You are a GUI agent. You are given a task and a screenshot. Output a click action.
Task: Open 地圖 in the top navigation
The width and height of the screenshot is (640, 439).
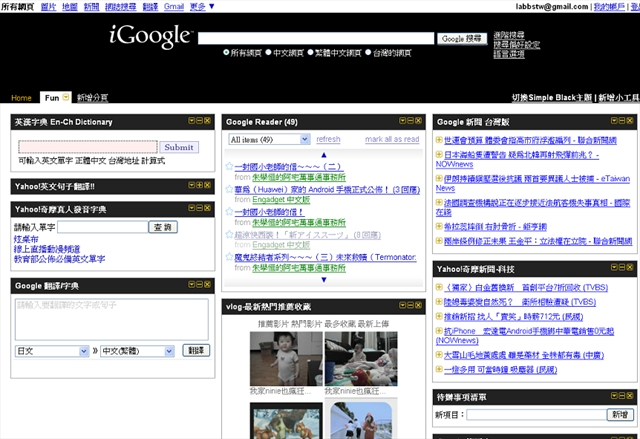[x=70, y=7]
